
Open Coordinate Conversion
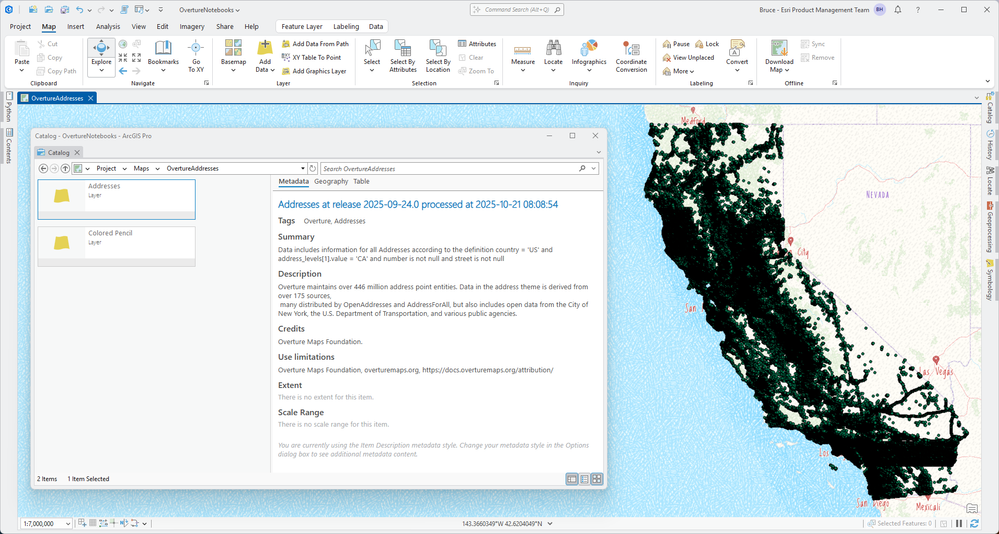click(x=631, y=55)
